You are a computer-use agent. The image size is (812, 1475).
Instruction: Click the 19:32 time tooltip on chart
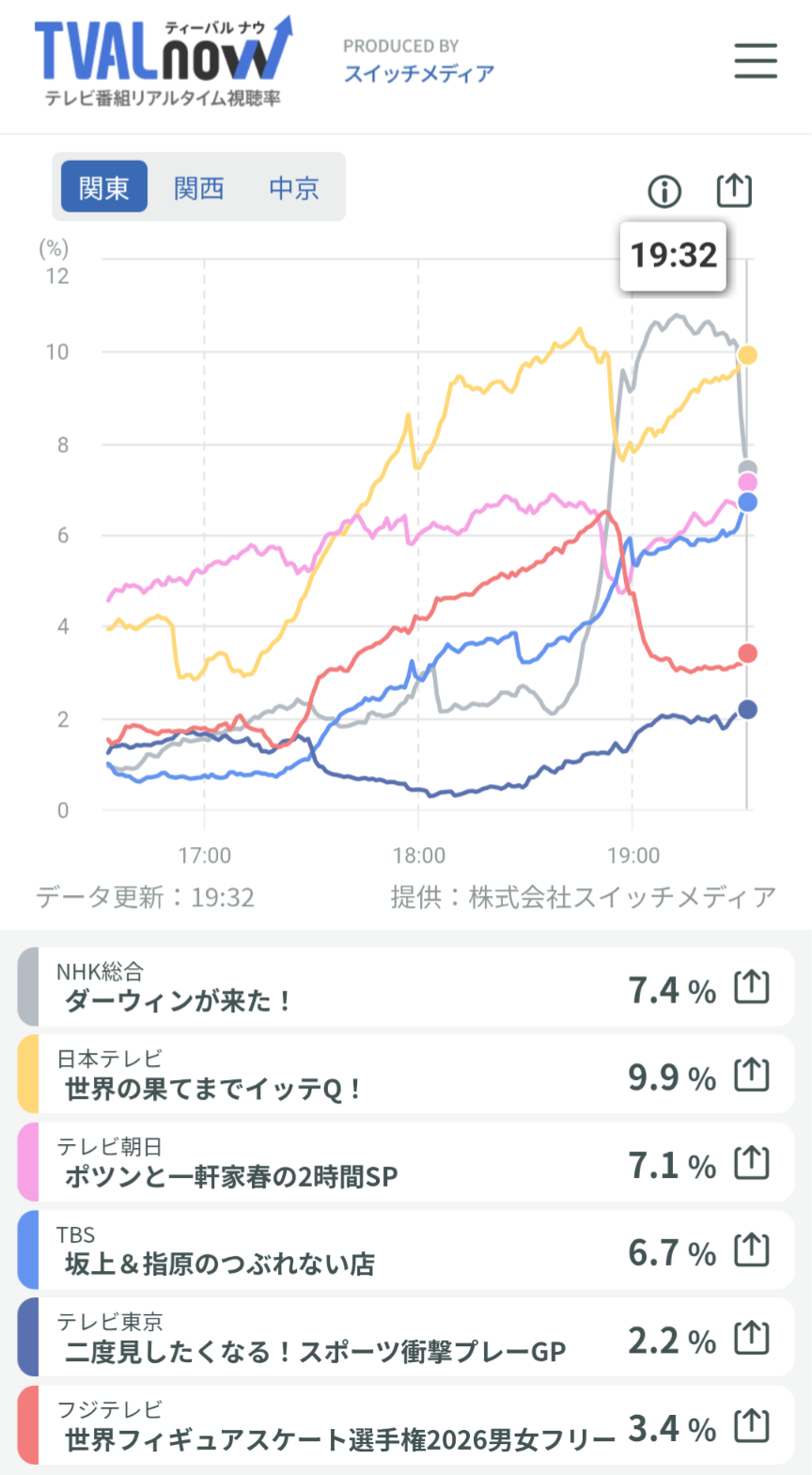pyautogui.click(x=673, y=256)
